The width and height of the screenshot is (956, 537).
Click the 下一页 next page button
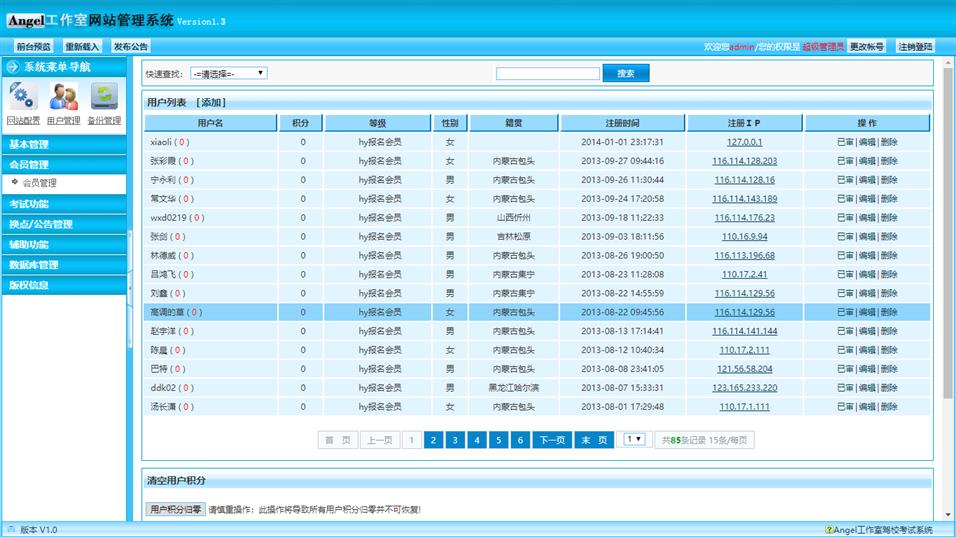552,440
